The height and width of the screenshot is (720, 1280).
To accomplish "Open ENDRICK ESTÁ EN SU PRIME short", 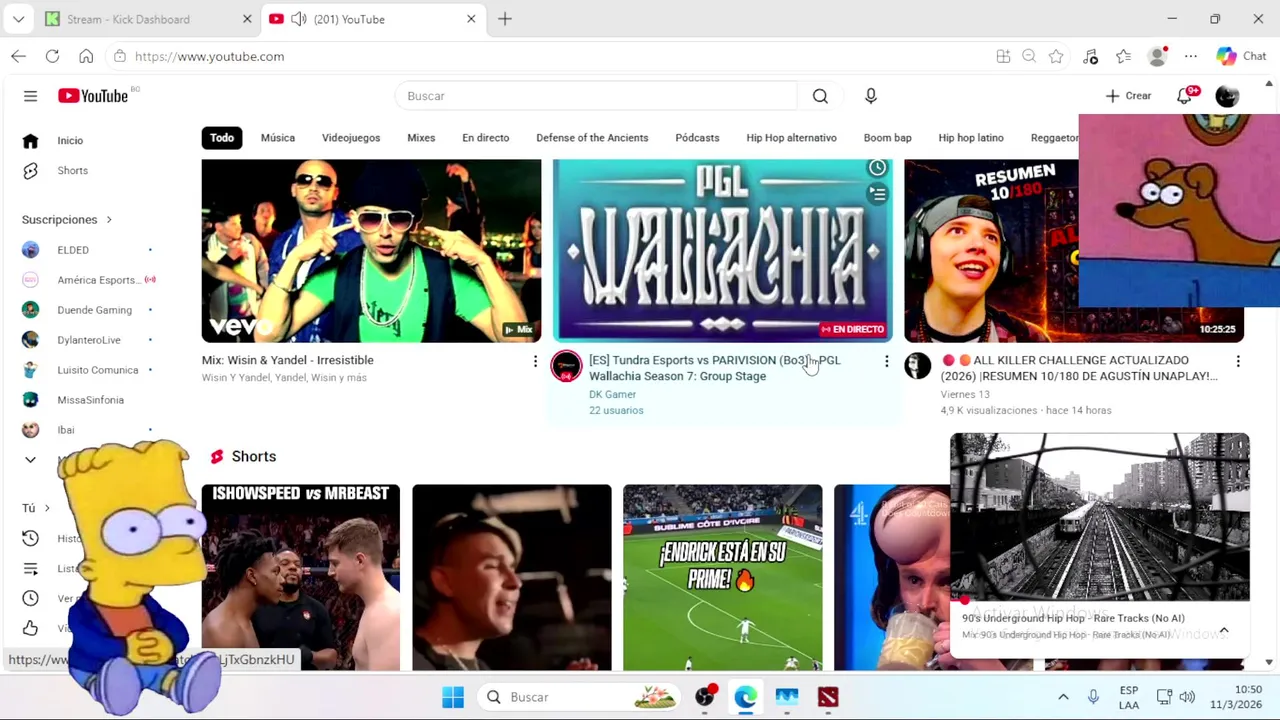I will click(x=722, y=577).
